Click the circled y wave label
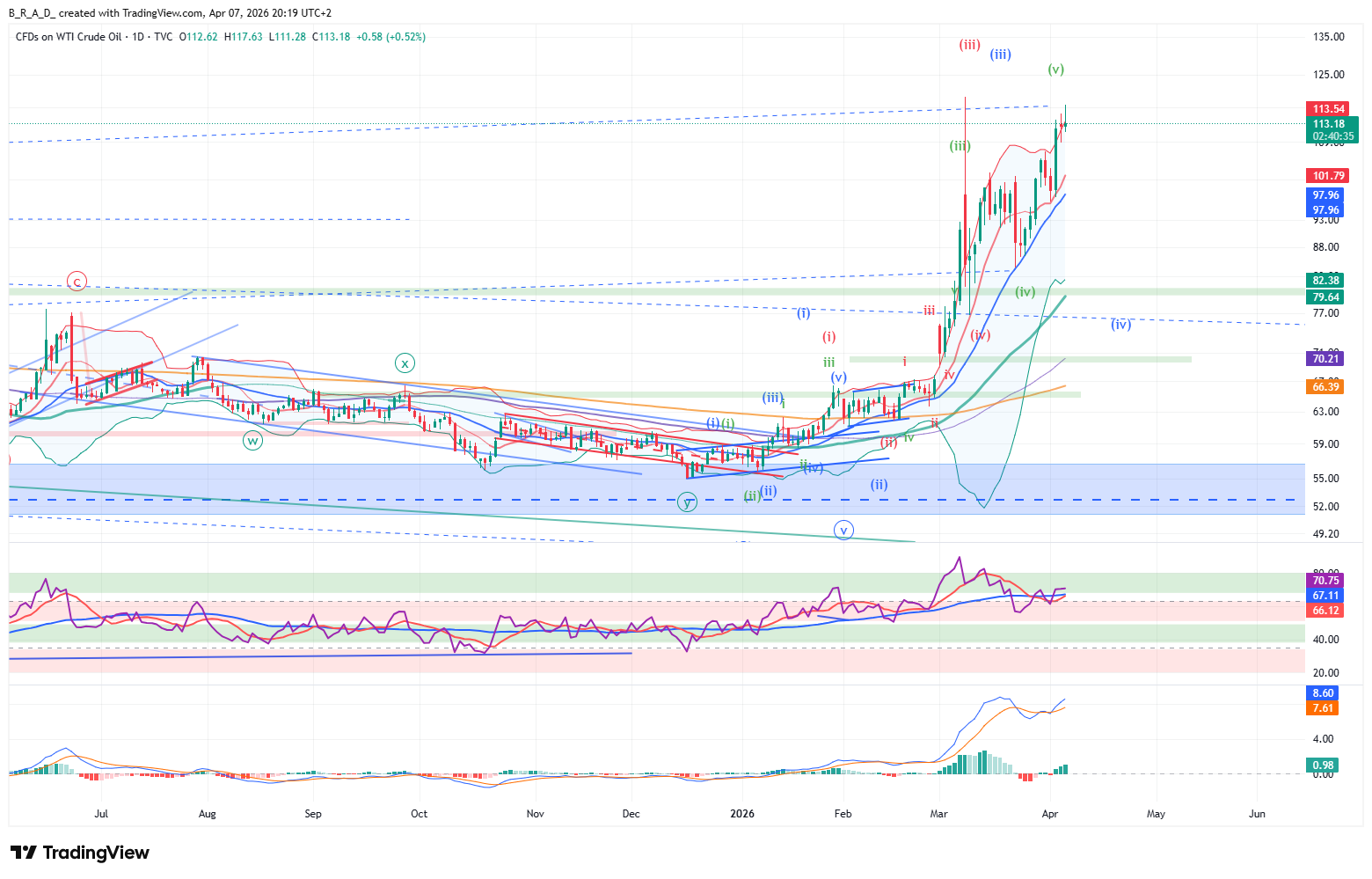The image size is (1372, 879). point(688,502)
